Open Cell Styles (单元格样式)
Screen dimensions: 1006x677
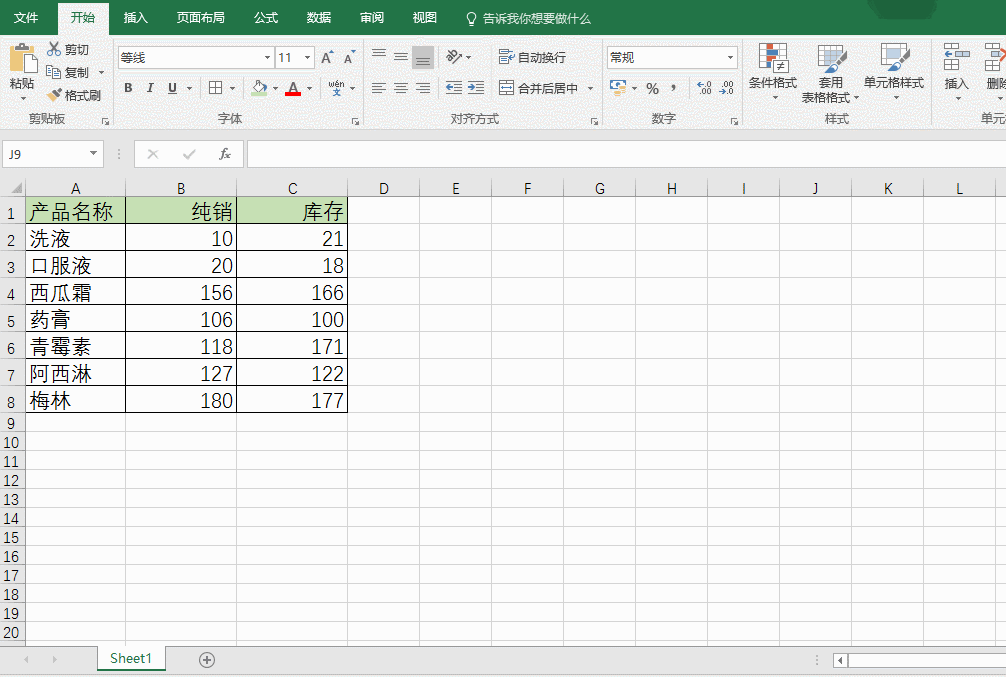[894, 72]
